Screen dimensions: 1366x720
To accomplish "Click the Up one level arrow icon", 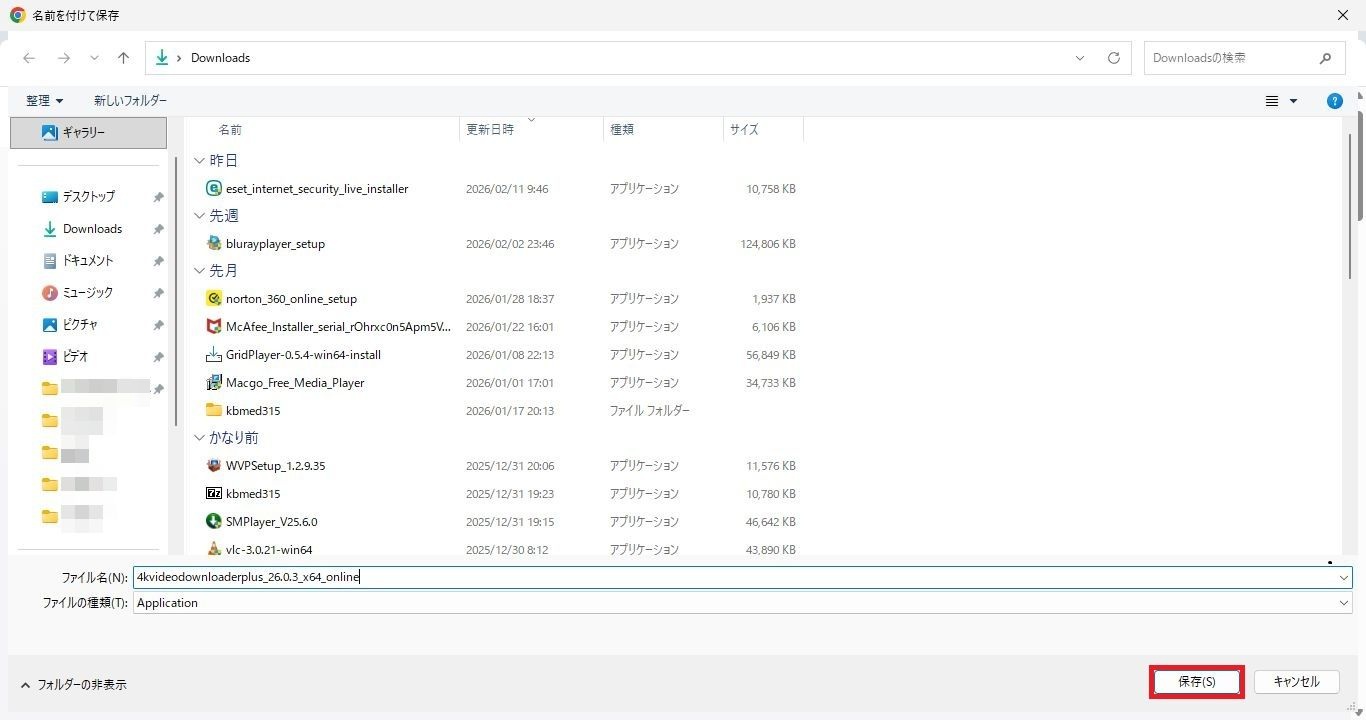I will [123, 58].
